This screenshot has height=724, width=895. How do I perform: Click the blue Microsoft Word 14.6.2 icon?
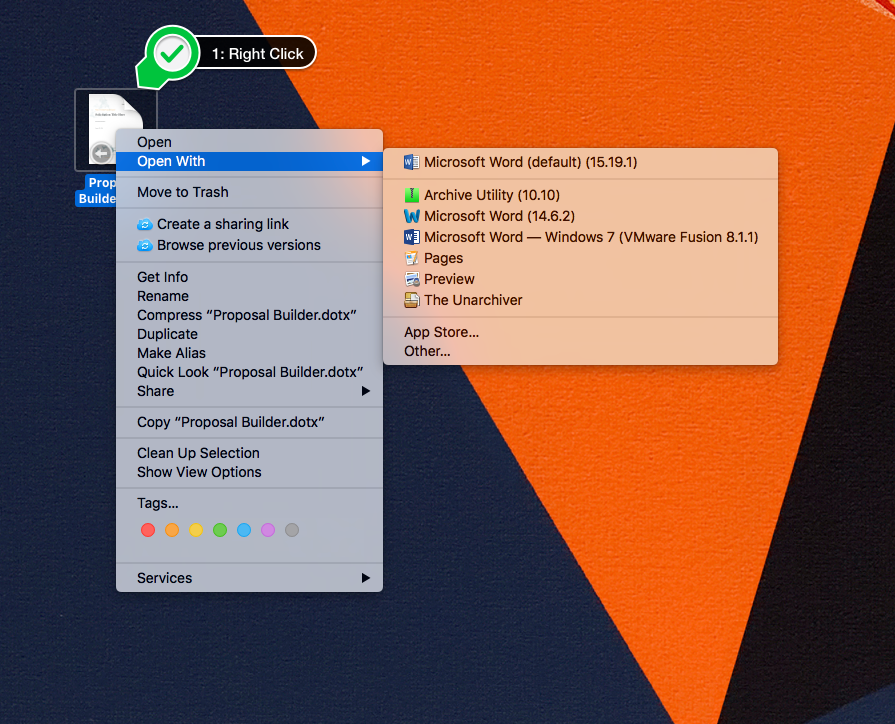pyautogui.click(x=412, y=216)
